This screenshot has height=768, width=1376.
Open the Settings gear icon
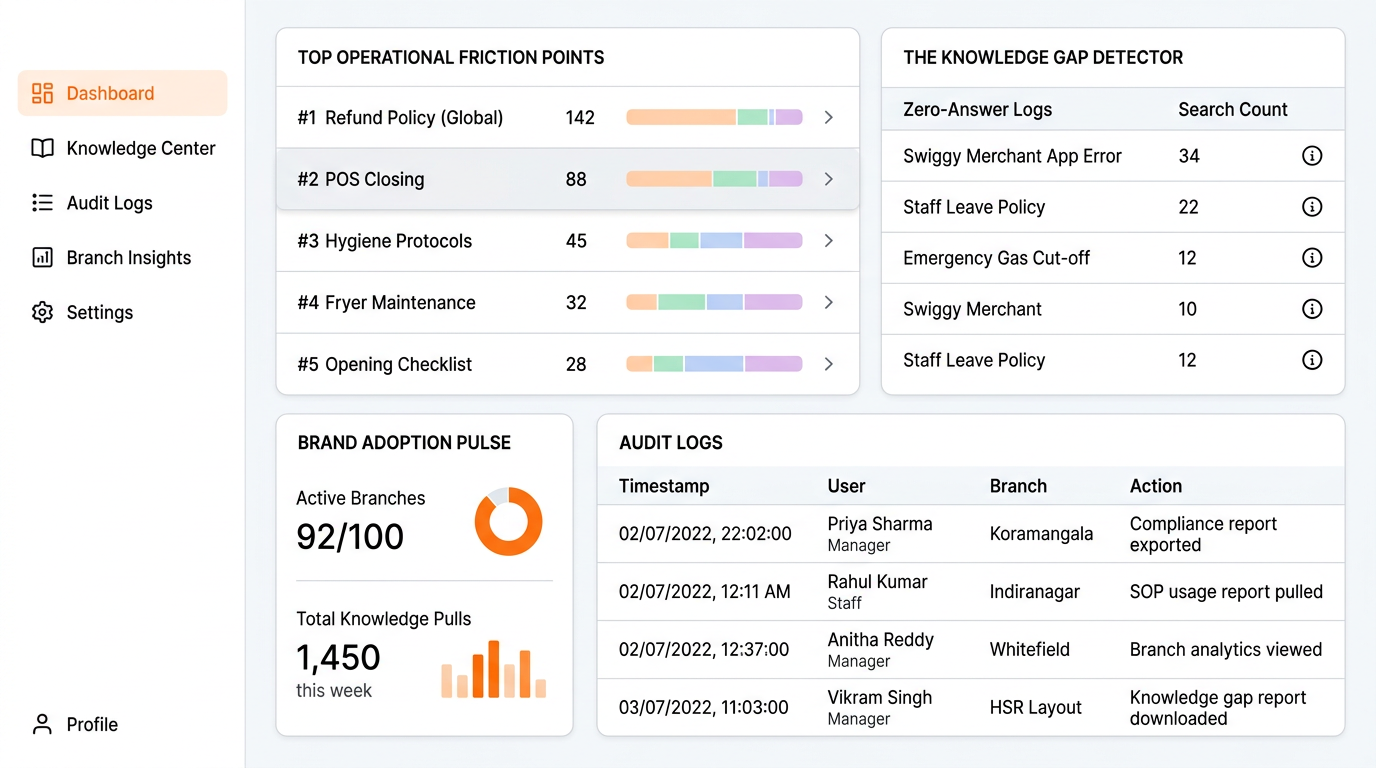(x=42, y=312)
